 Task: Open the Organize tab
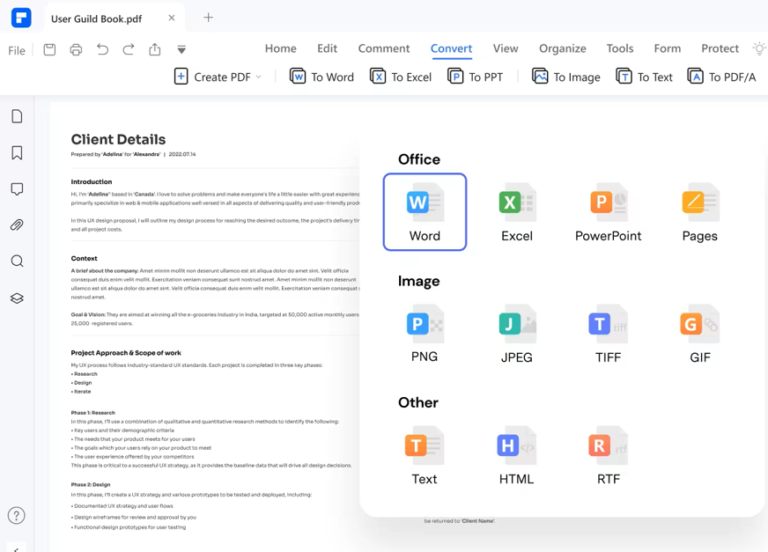(563, 48)
